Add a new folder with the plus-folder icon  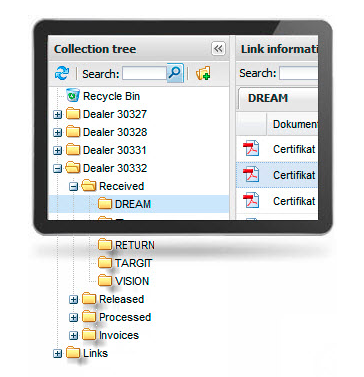[203, 73]
